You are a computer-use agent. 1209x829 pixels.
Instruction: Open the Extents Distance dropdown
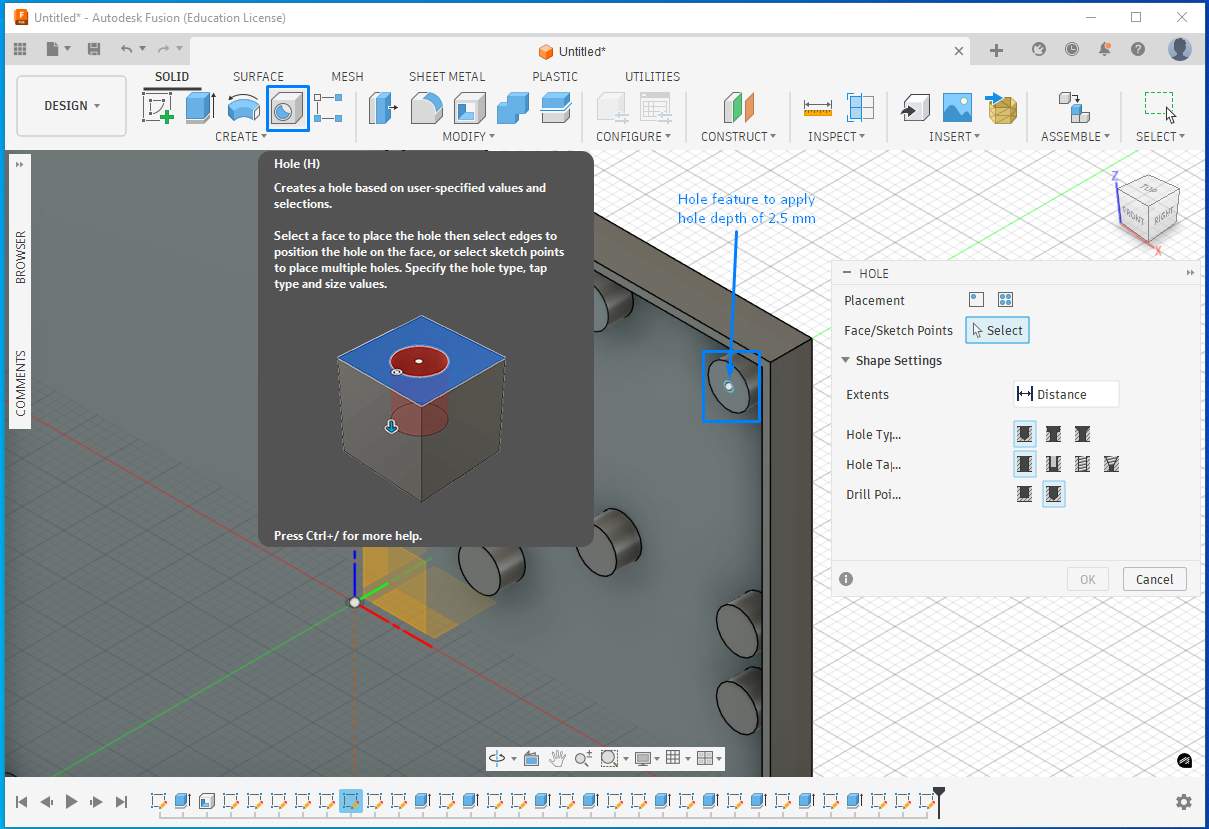[x=1065, y=394]
